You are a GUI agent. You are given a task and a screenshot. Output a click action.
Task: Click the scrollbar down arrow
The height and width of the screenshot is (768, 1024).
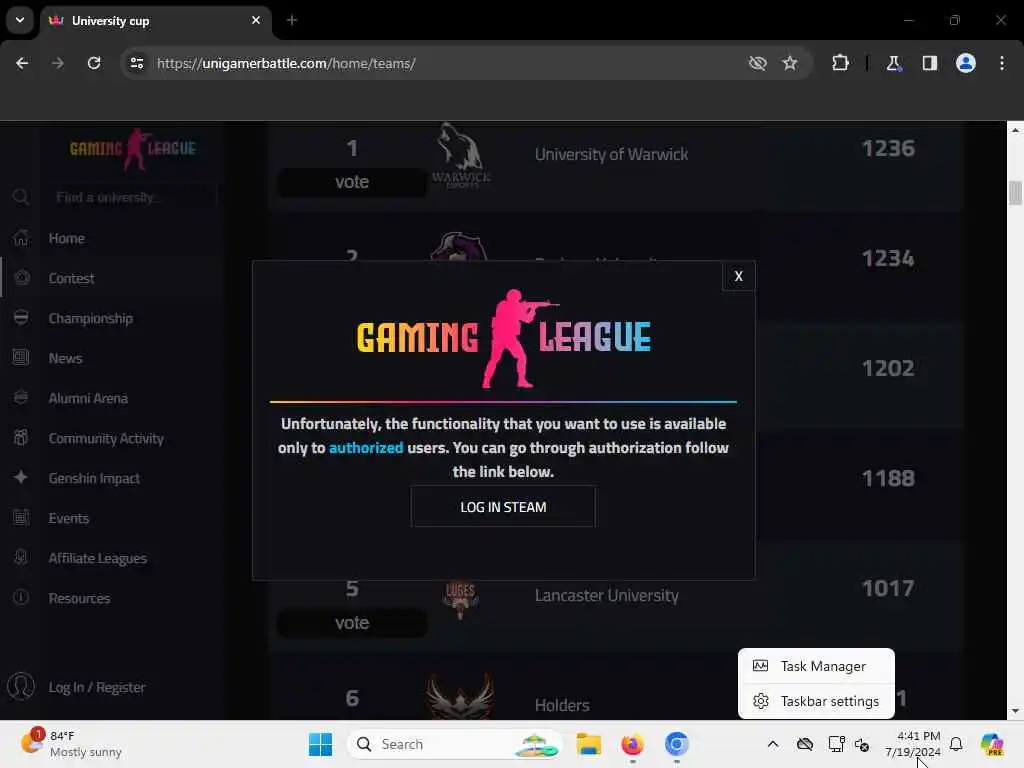(x=1015, y=711)
